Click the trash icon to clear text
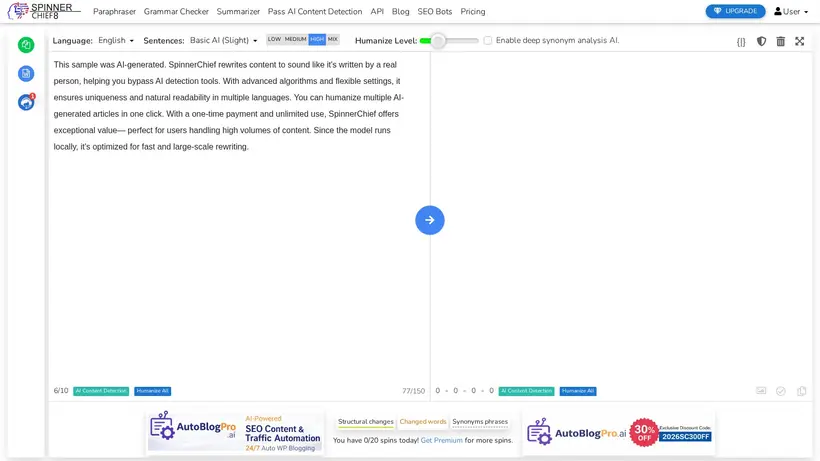Viewport: 820px width, 461px height. (x=780, y=41)
